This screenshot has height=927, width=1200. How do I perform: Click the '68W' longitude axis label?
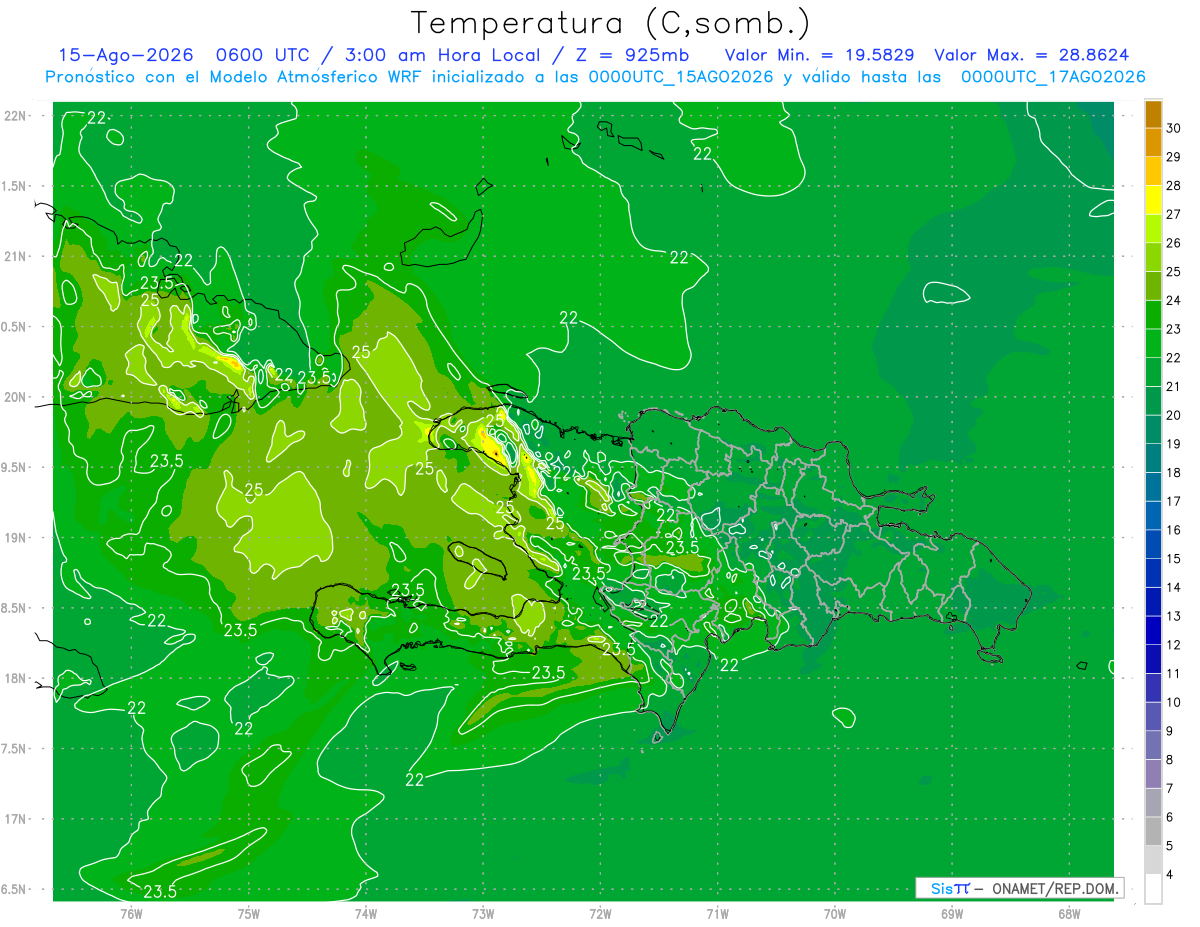coord(1069,913)
